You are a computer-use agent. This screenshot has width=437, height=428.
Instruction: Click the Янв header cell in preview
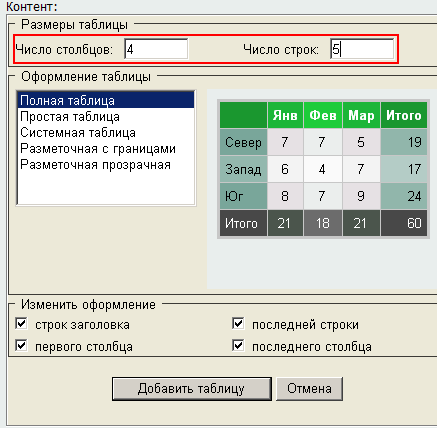pyautogui.click(x=285, y=115)
